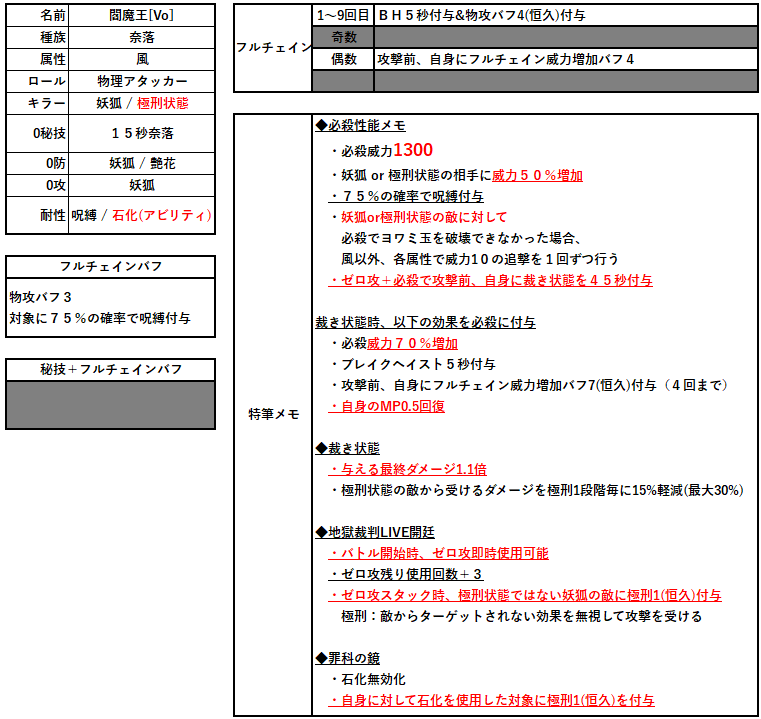
Task: Select the '◆裁き状態' heading
Action: coord(347,449)
